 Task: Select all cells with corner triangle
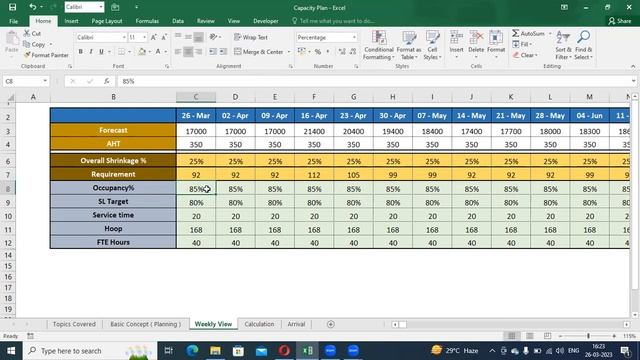pyautogui.click(x=11, y=97)
